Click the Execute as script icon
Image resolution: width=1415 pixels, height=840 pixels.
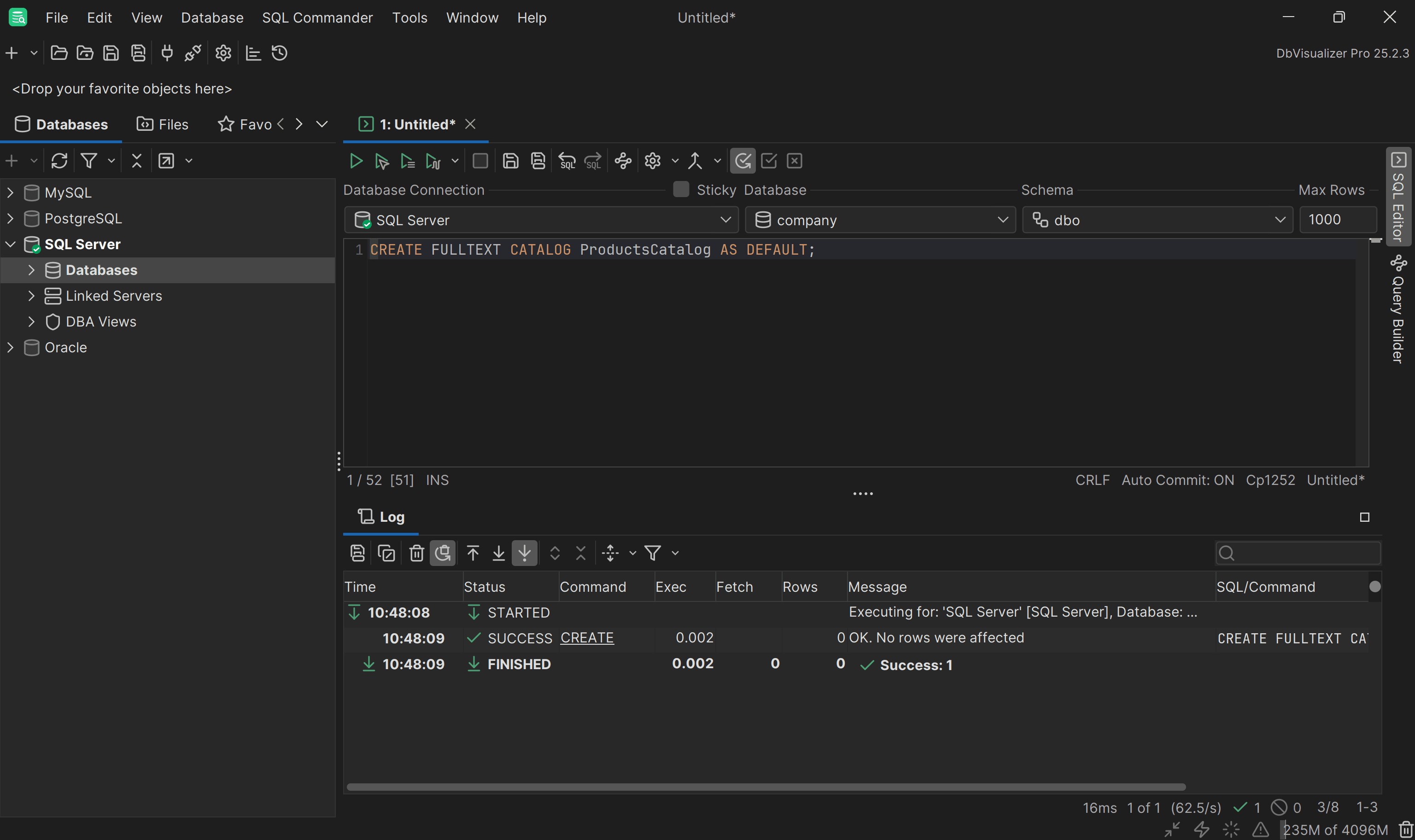tap(408, 161)
